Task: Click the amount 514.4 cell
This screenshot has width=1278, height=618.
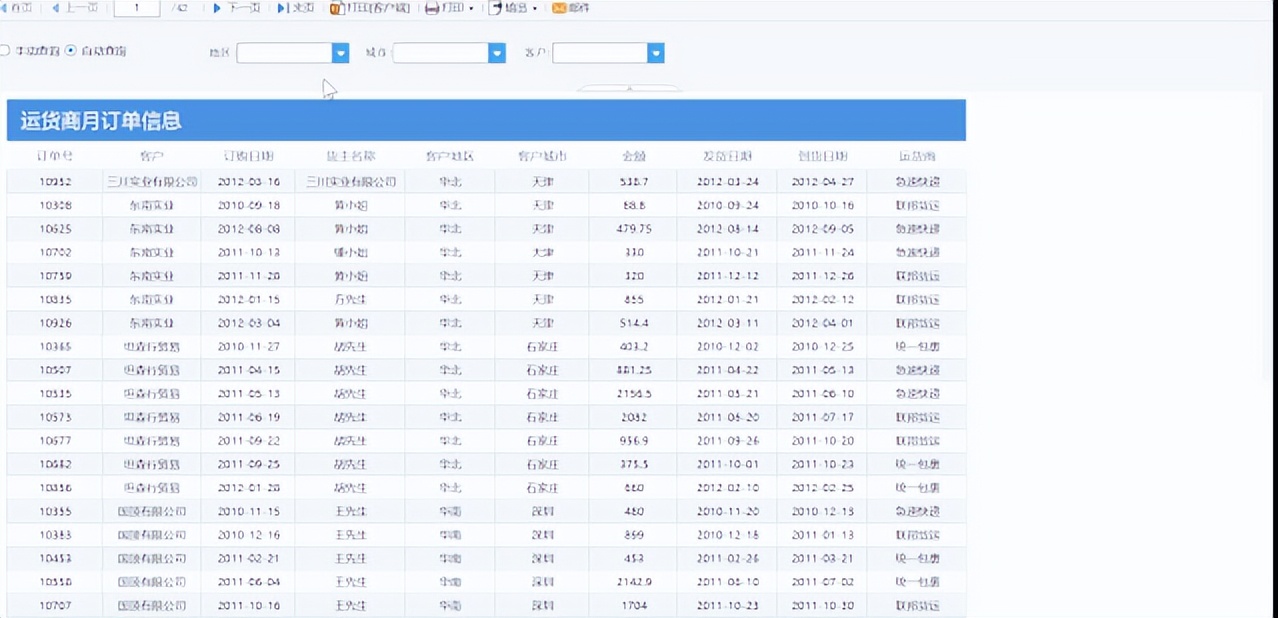Action: click(634, 323)
